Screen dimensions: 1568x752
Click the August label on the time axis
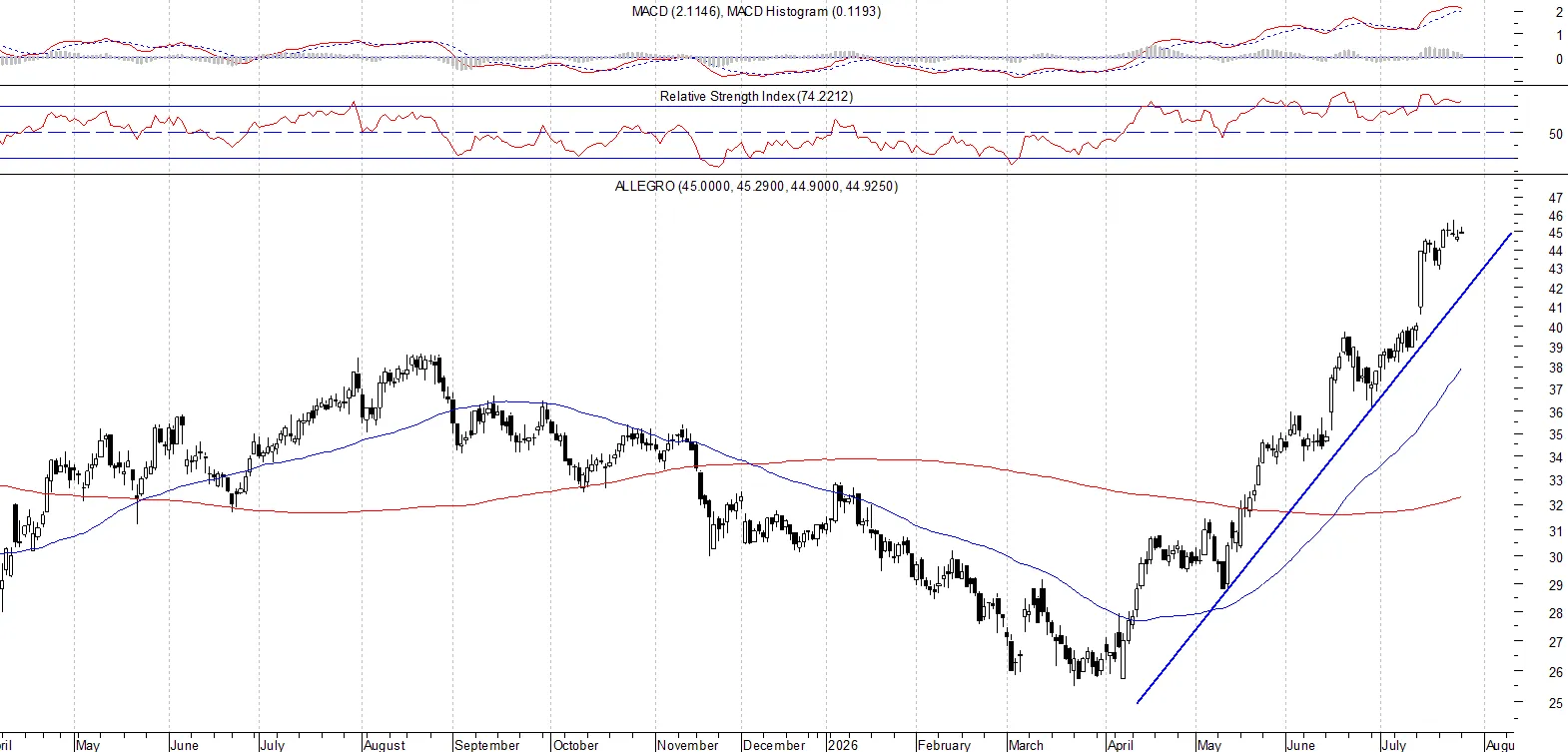click(385, 745)
